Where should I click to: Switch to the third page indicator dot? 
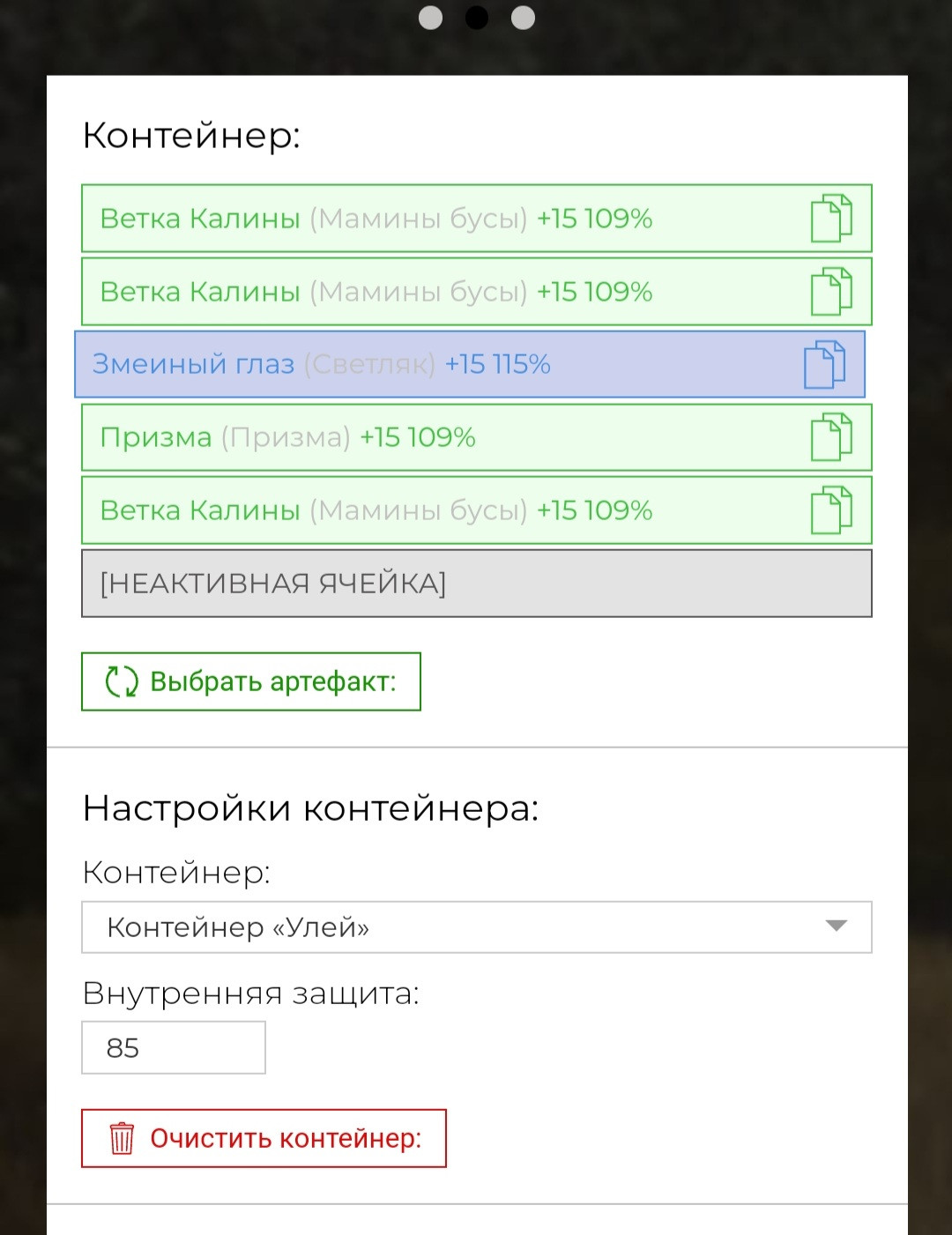click(523, 18)
